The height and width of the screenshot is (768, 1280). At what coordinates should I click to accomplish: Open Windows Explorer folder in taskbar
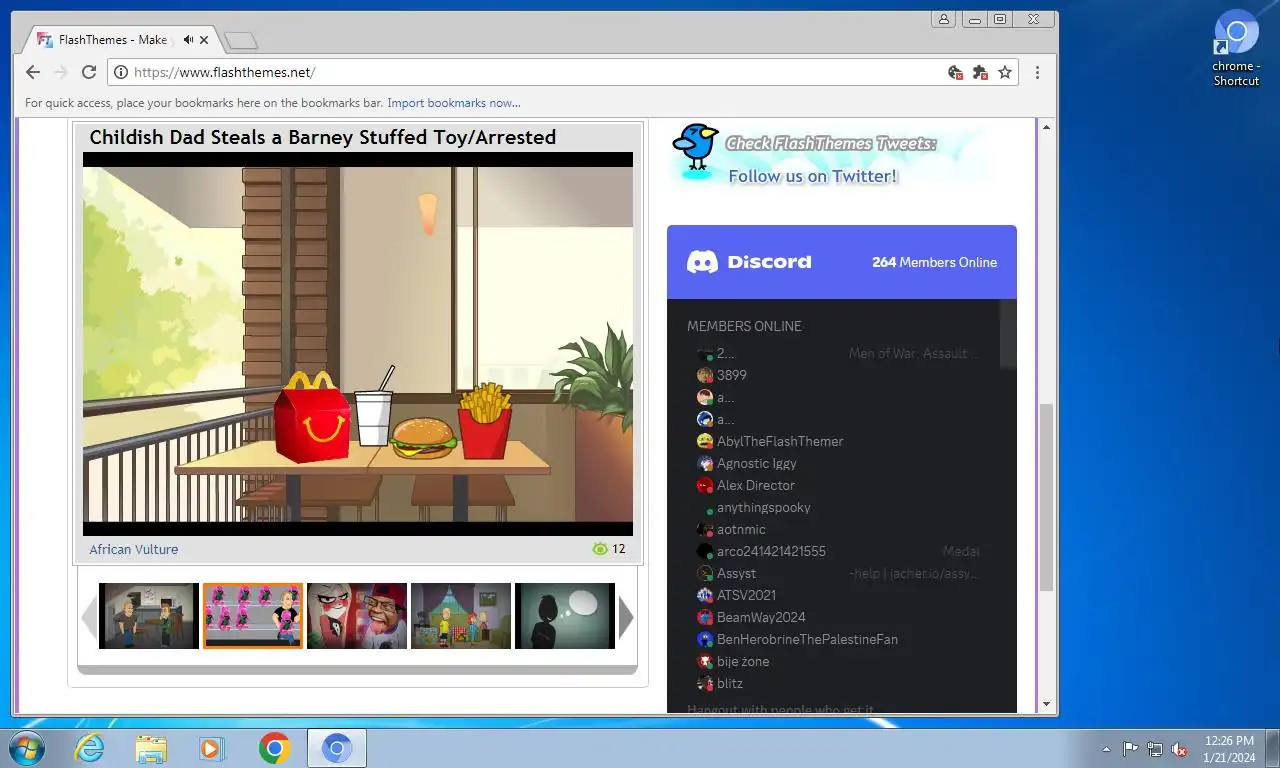(151, 748)
